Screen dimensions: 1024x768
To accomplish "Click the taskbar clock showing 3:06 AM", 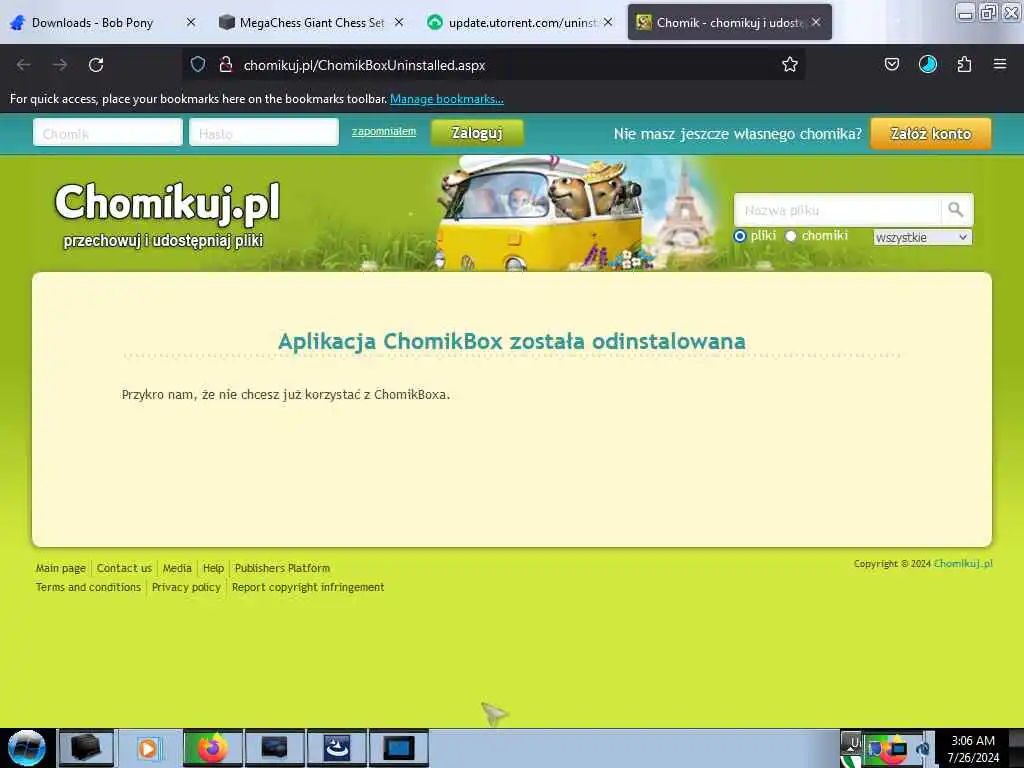I will point(973,748).
